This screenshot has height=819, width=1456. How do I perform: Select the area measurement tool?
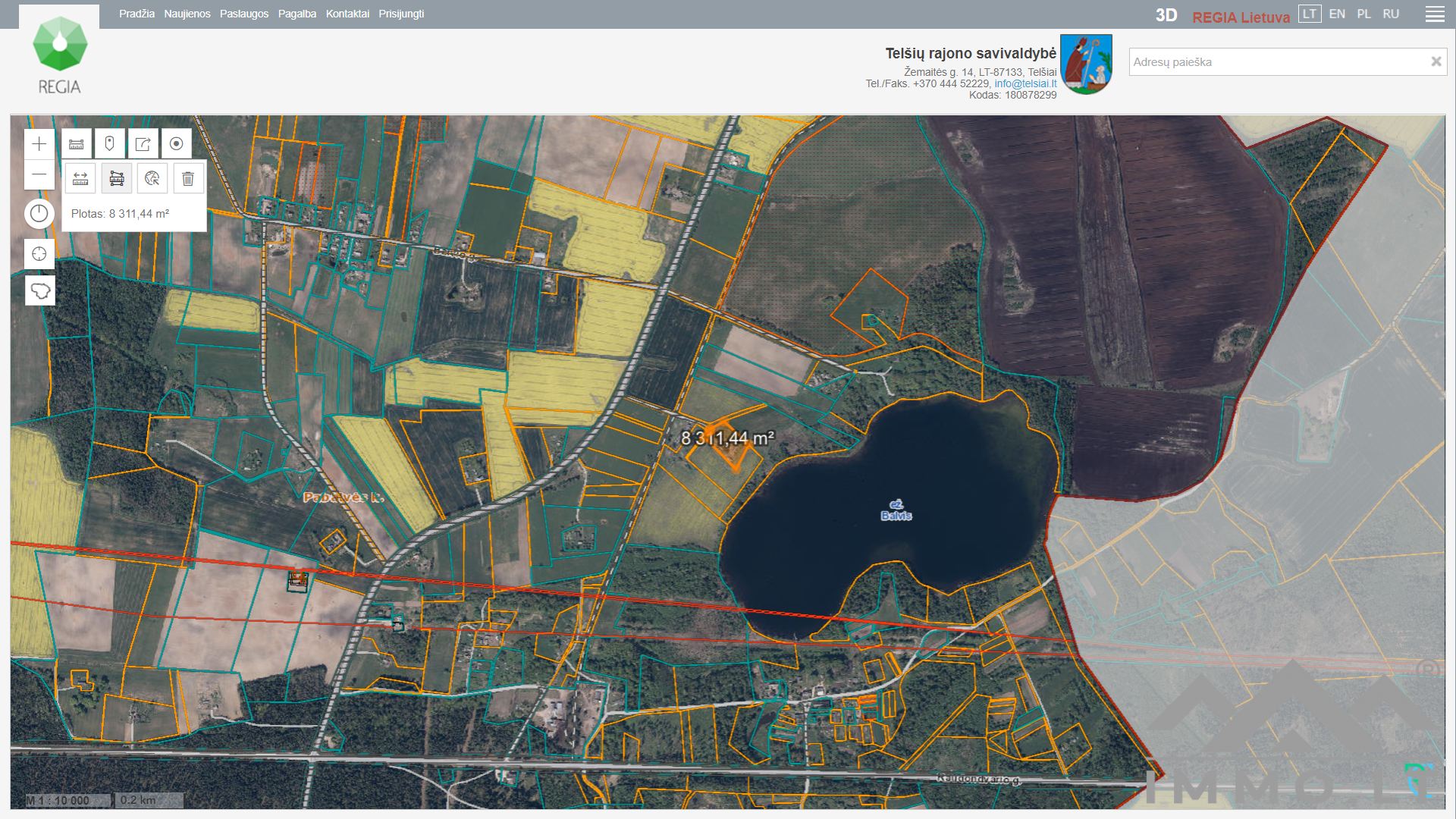tap(117, 179)
